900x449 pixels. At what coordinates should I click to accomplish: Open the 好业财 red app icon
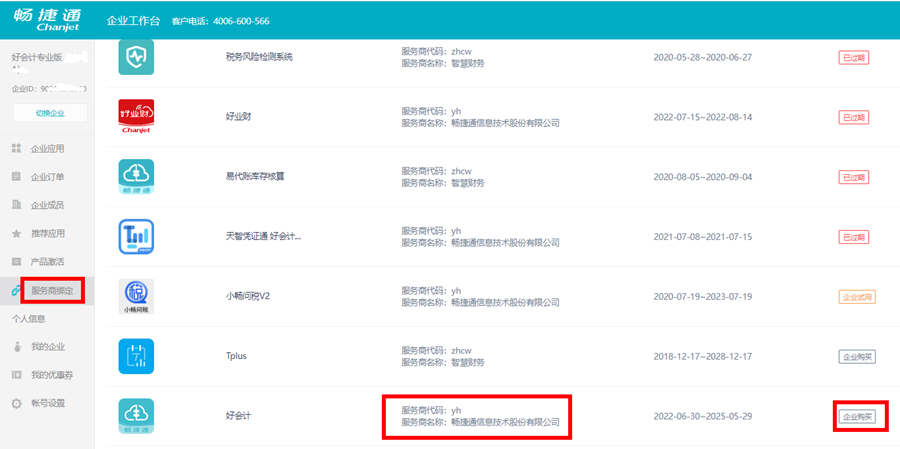[x=136, y=116]
